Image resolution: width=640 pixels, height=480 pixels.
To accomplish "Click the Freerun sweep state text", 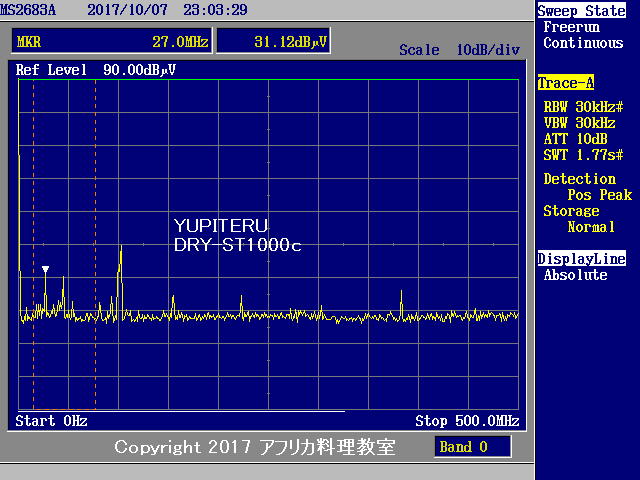I will [x=571, y=27].
